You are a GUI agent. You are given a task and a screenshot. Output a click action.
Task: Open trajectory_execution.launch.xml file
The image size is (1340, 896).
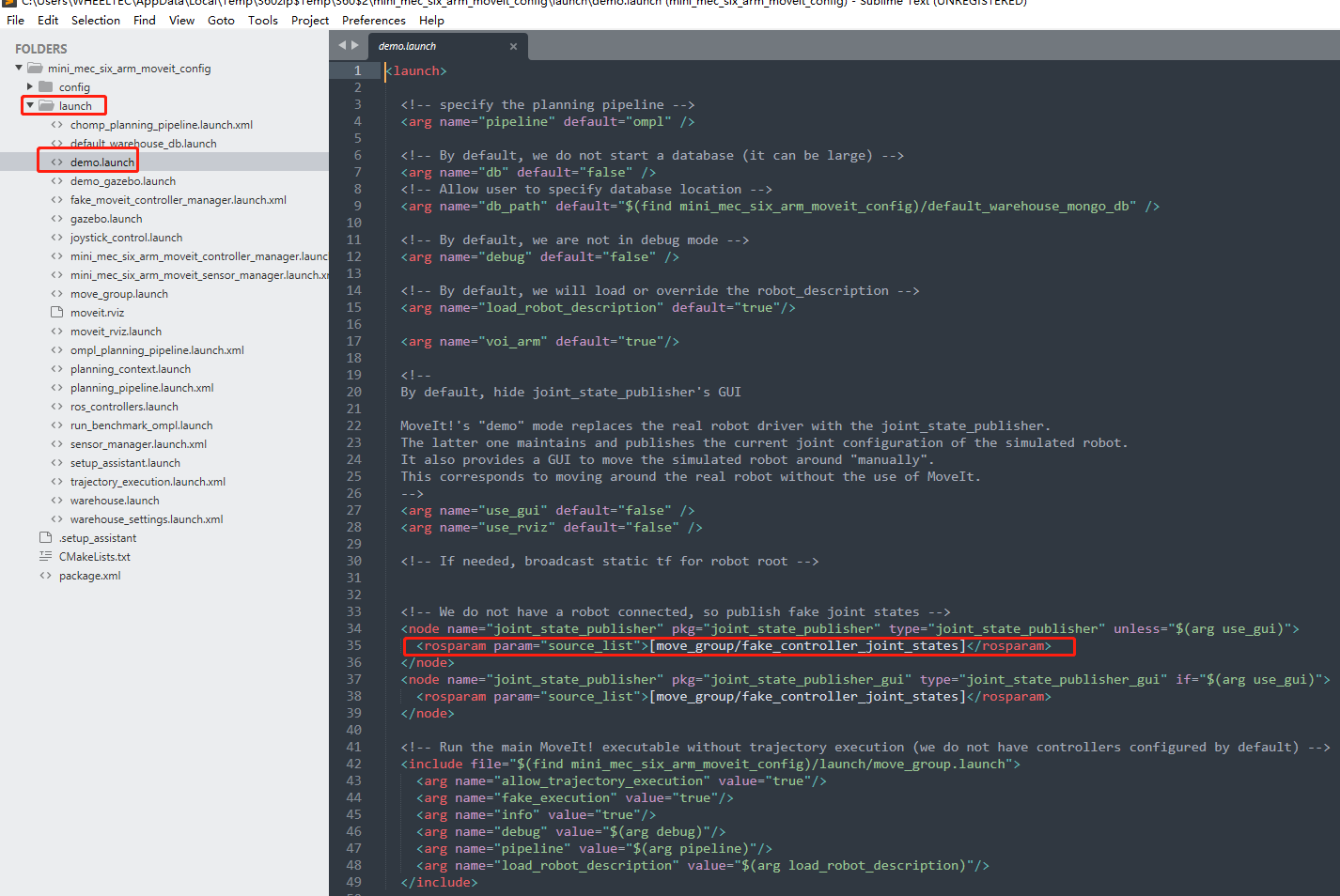[x=148, y=482]
